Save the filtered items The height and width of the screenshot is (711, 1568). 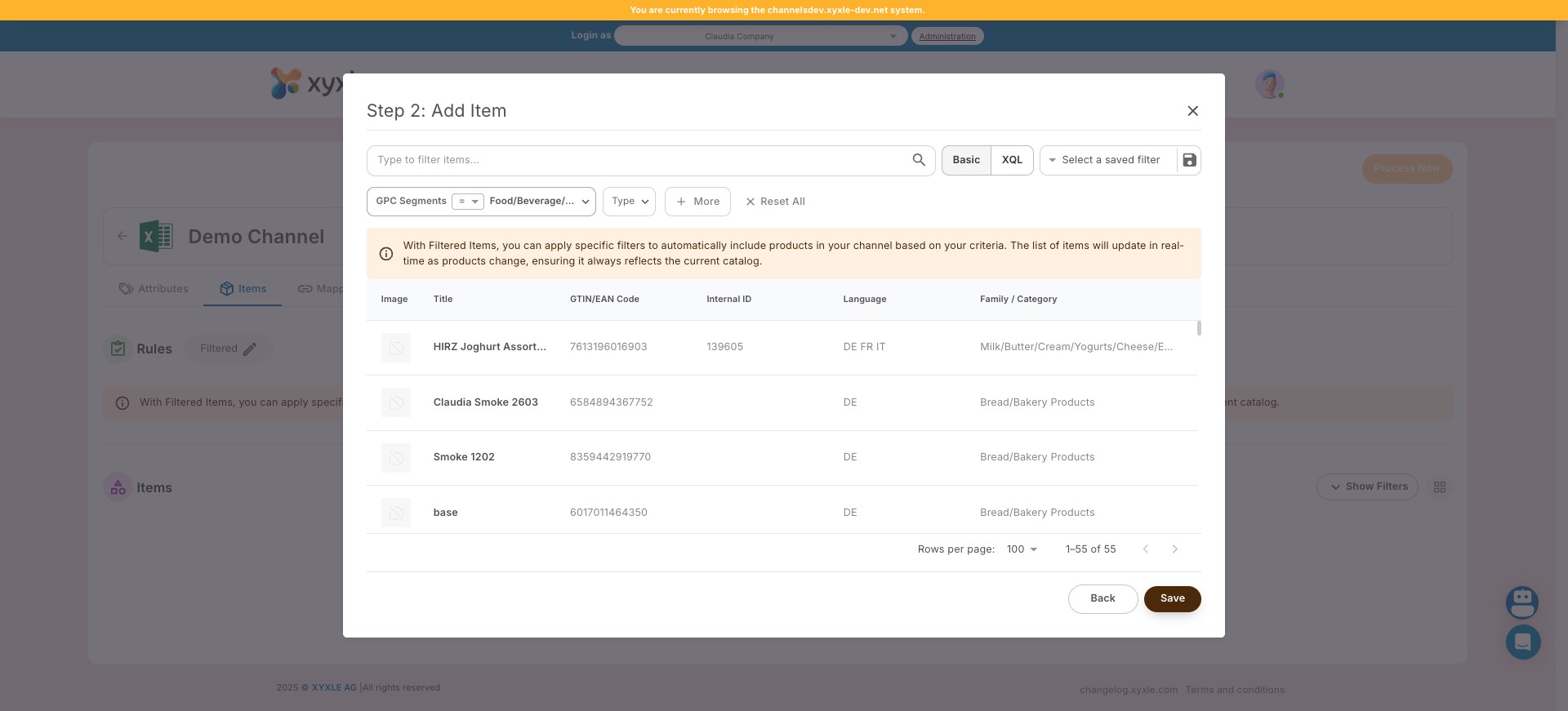click(1172, 598)
